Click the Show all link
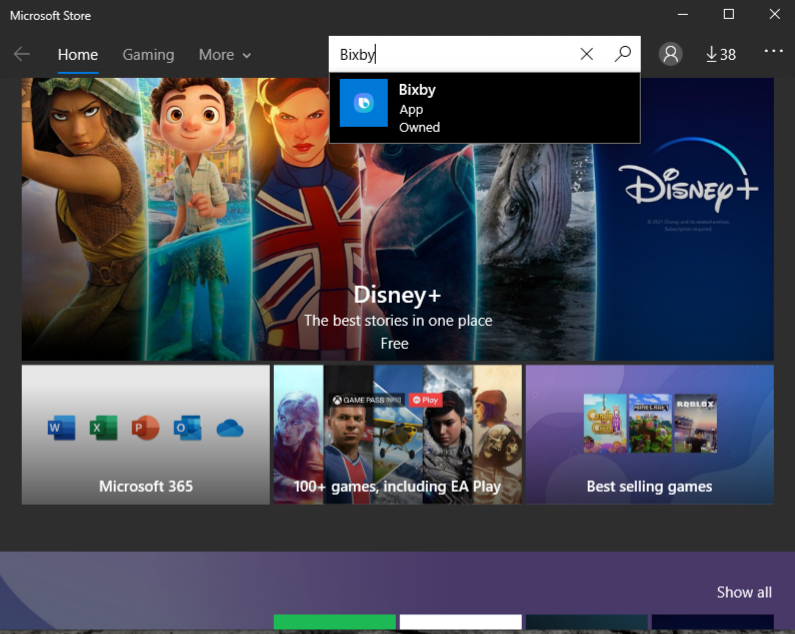Viewport: 795px width, 634px height. pyautogui.click(x=744, y=592)
